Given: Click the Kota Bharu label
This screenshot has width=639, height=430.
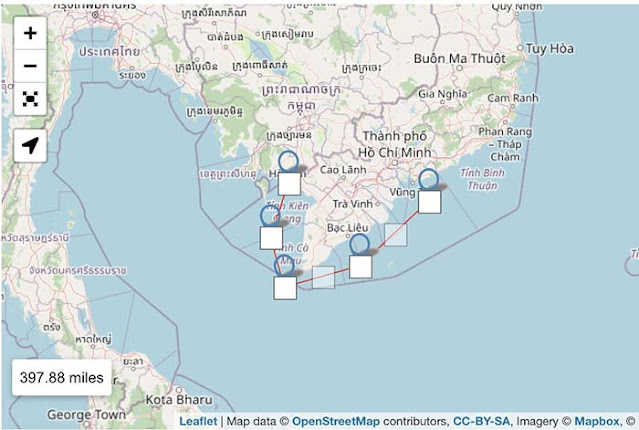Looking at the screenshot, I should [179, 400].
